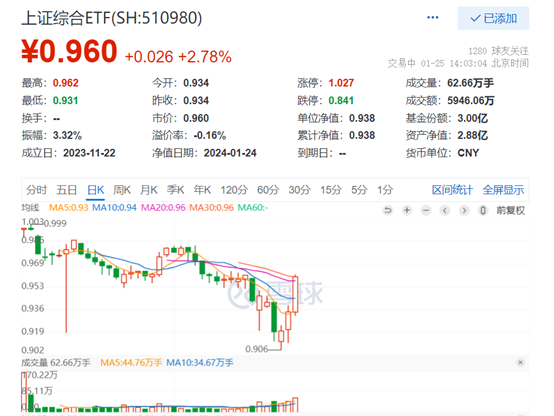Close the volume panel with X icon

click(x=520, y=362)
